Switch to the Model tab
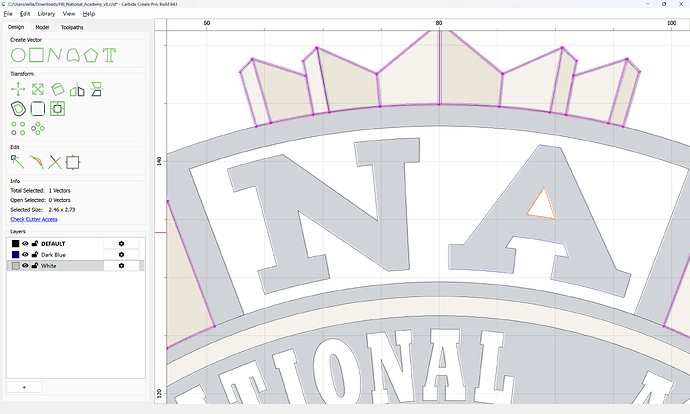Screen dimensions: 690x414 [42, 27]
